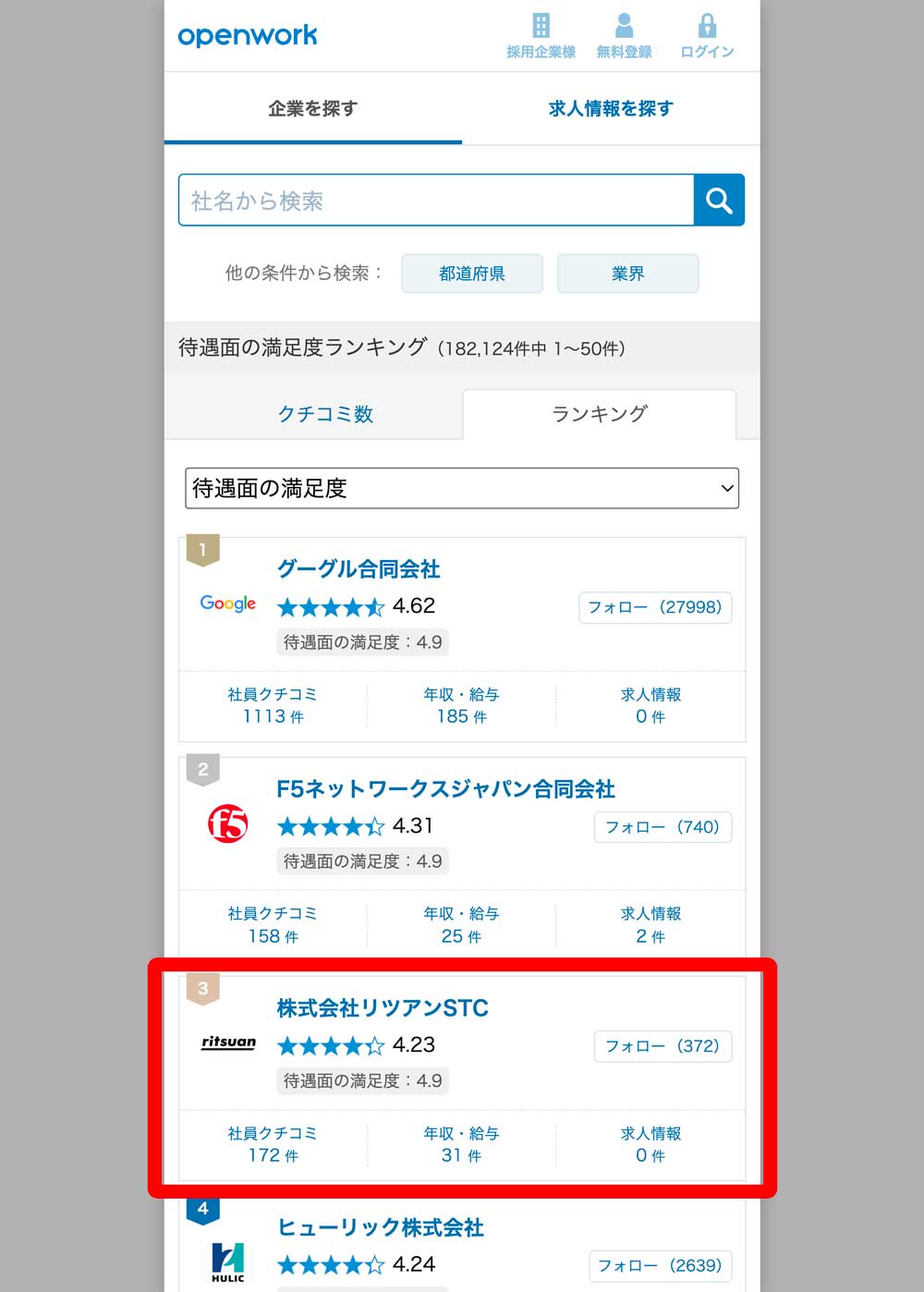Click the 無料登録 person icon
Screen dimensions: 924x1292
(x=624, y=26)
